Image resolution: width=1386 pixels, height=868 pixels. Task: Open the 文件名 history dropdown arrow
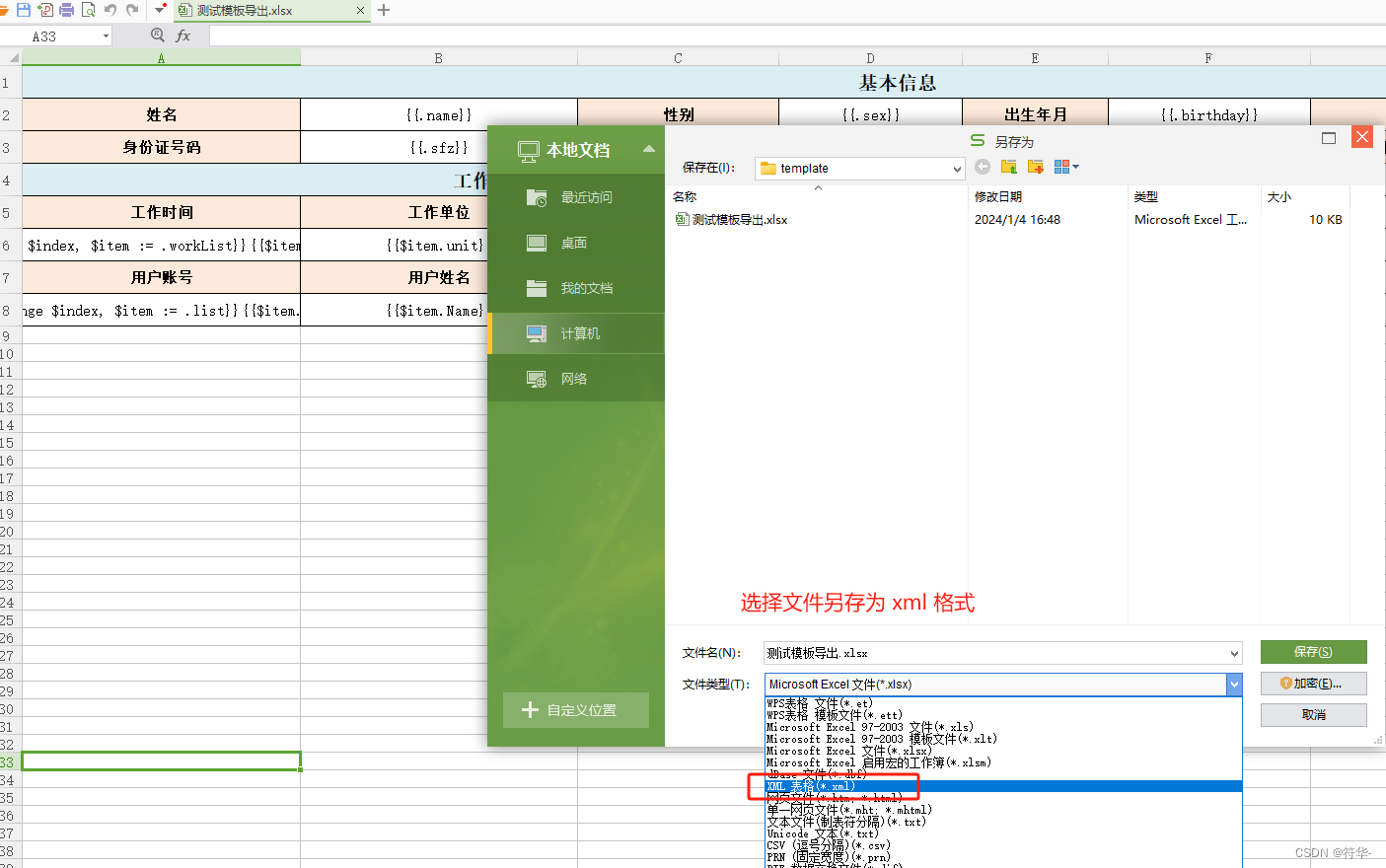tap(1234, 653)
